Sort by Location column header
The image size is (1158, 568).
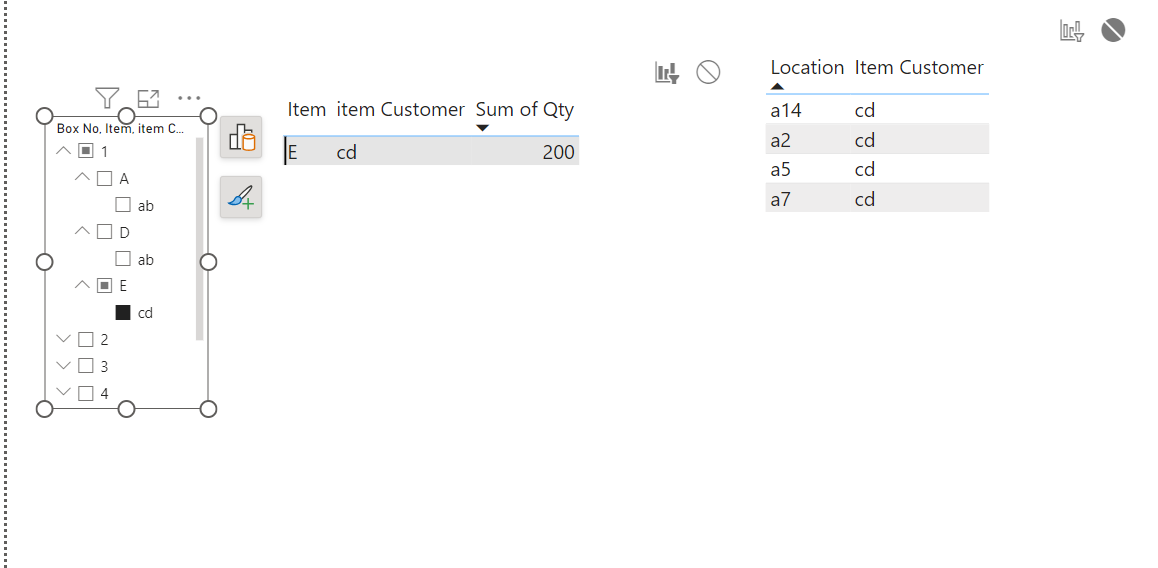(807, 68)
